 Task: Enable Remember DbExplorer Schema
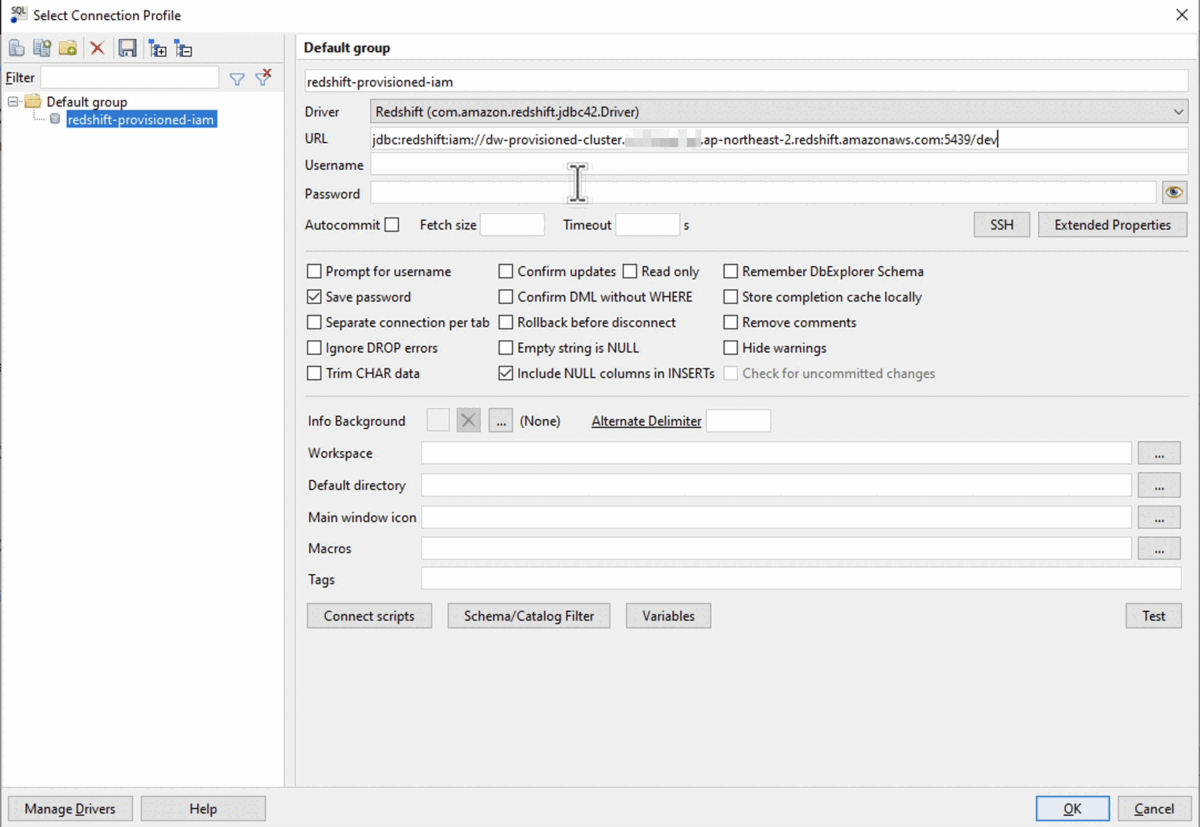731,271
